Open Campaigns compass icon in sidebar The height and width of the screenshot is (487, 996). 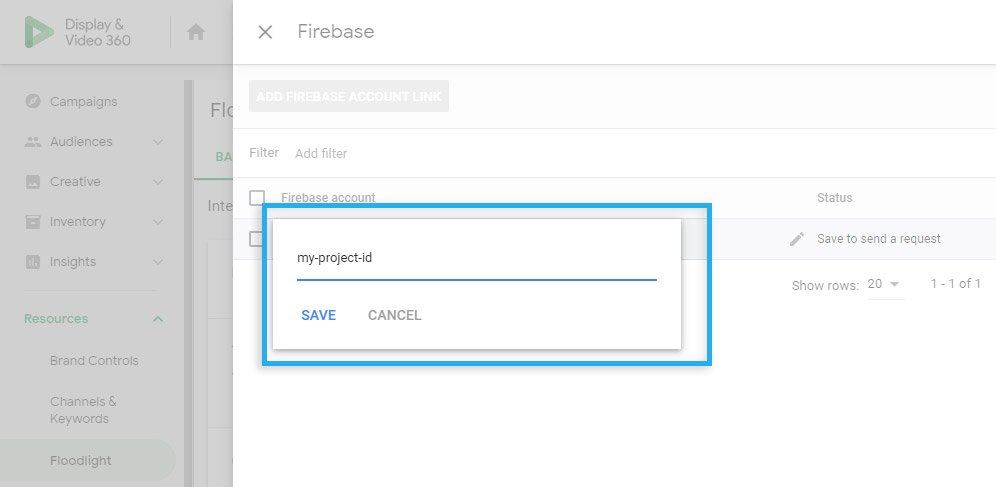click(33, 102)
